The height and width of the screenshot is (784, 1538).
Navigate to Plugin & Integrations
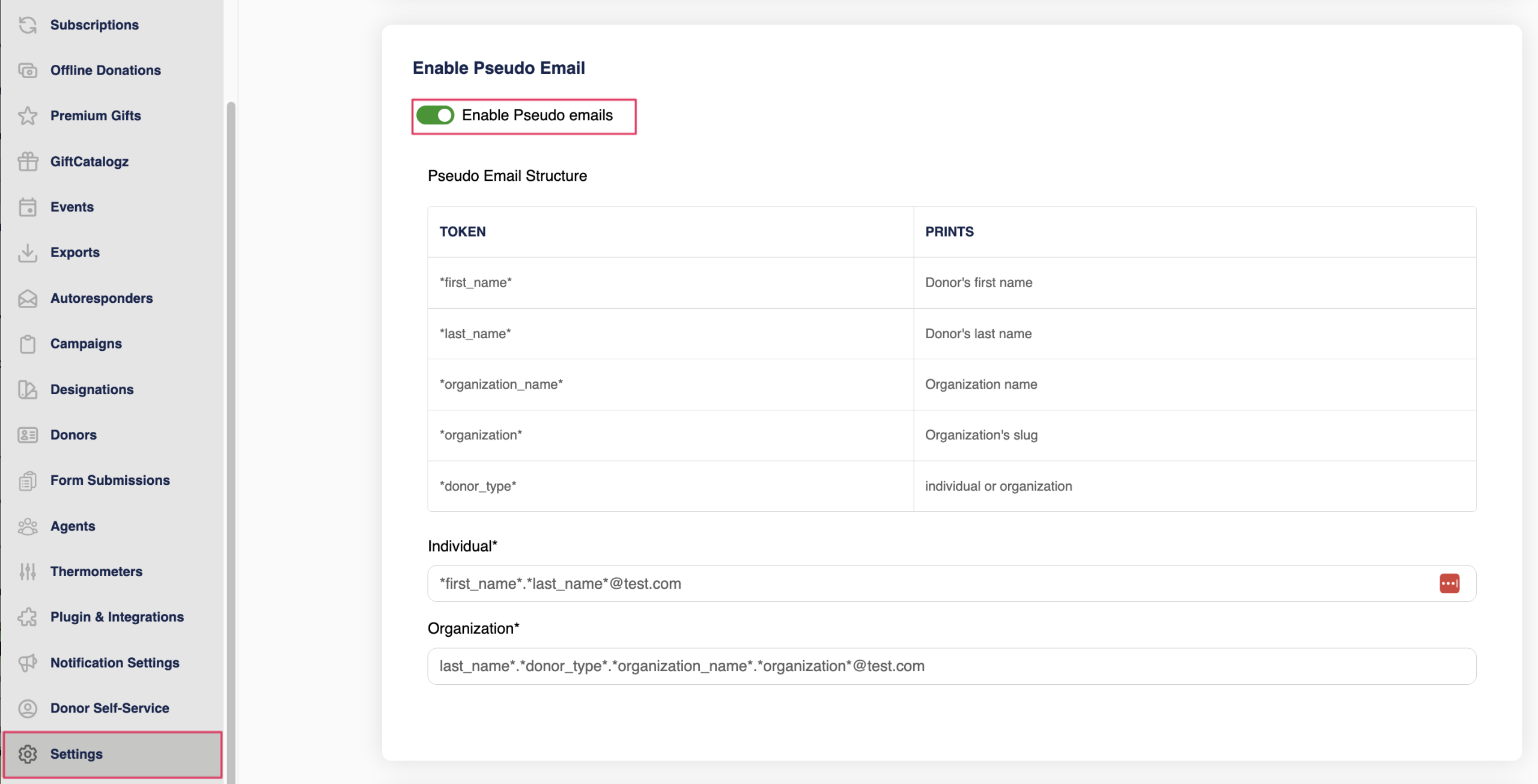coord(117,617)
